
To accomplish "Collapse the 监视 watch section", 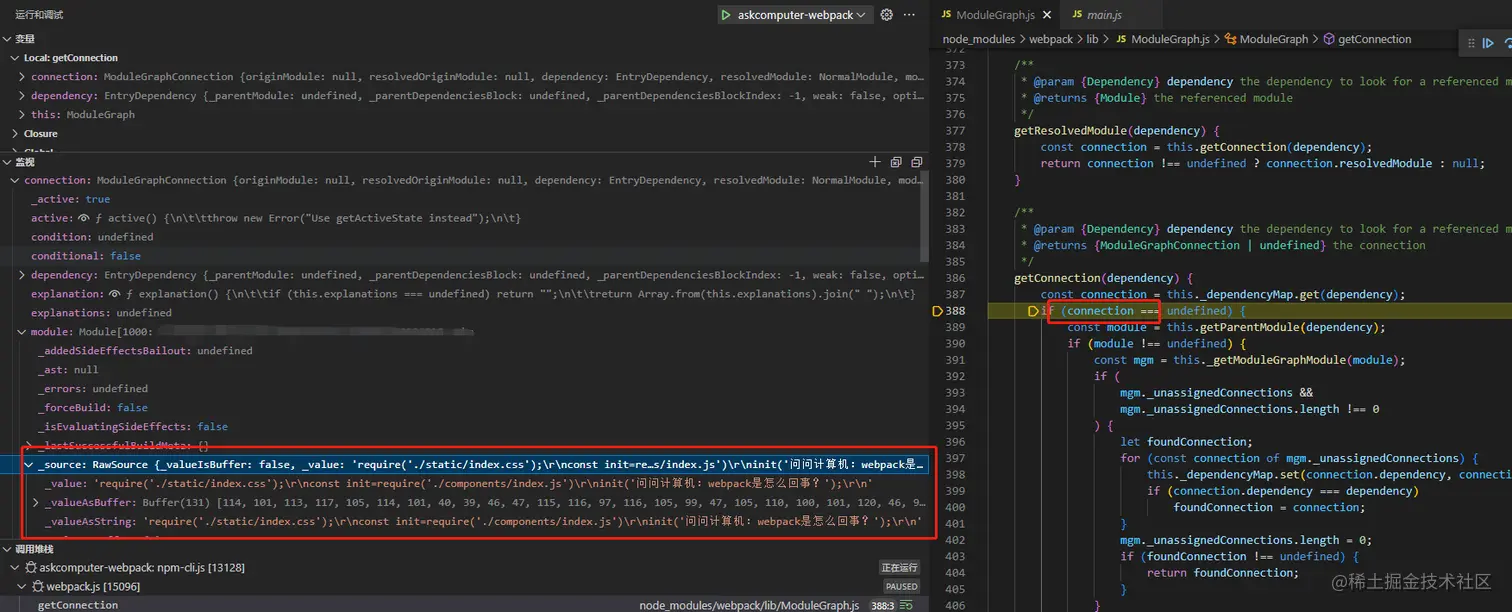I will pos(7,162).
